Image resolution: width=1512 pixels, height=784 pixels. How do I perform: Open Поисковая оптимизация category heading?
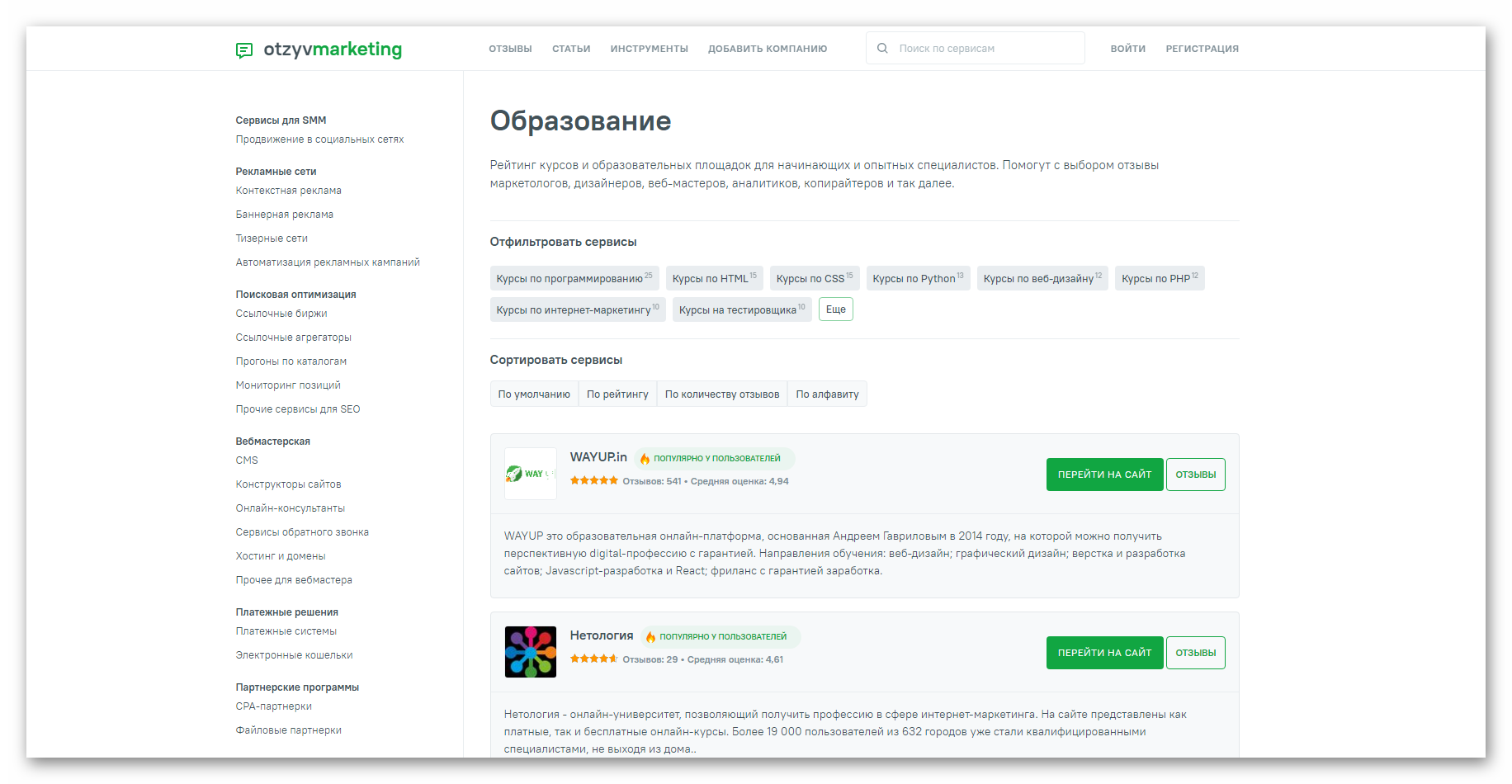click(x=295, y=295)
